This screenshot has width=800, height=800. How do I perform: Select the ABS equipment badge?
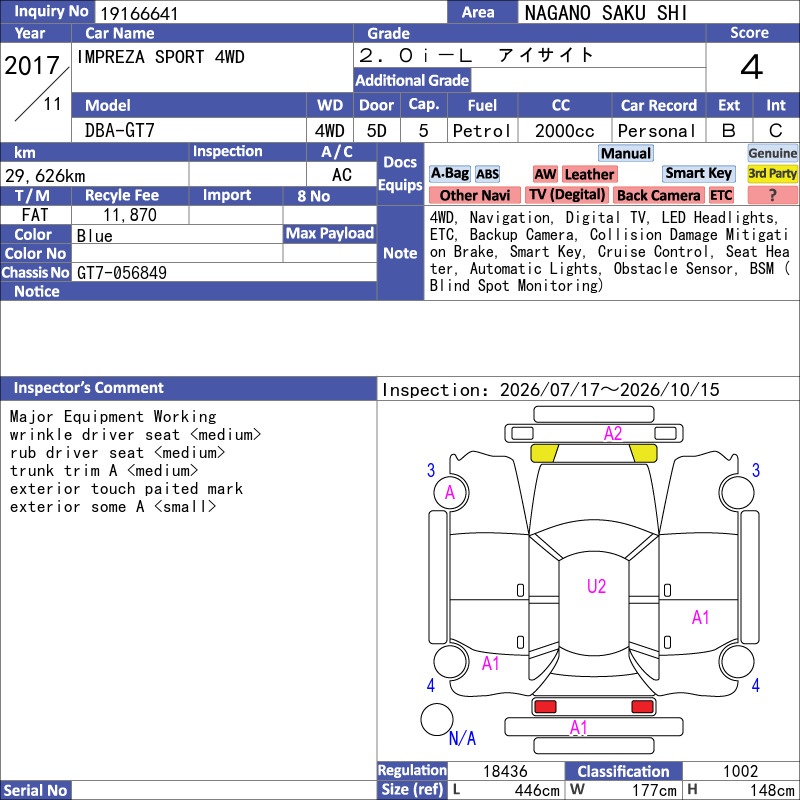click(487, 174)
